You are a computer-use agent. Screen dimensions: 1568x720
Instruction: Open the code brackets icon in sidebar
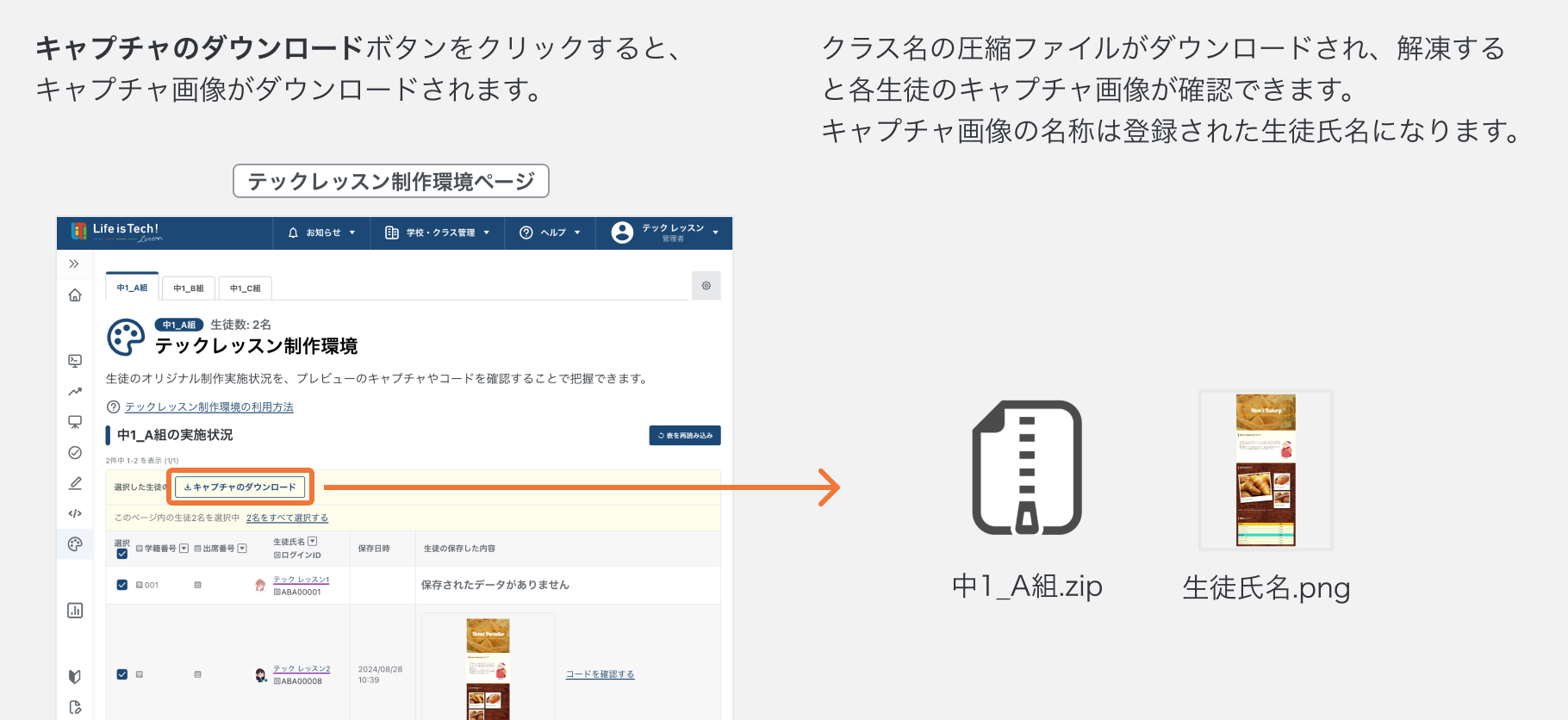pyautogui.click(x=75, y=513)
